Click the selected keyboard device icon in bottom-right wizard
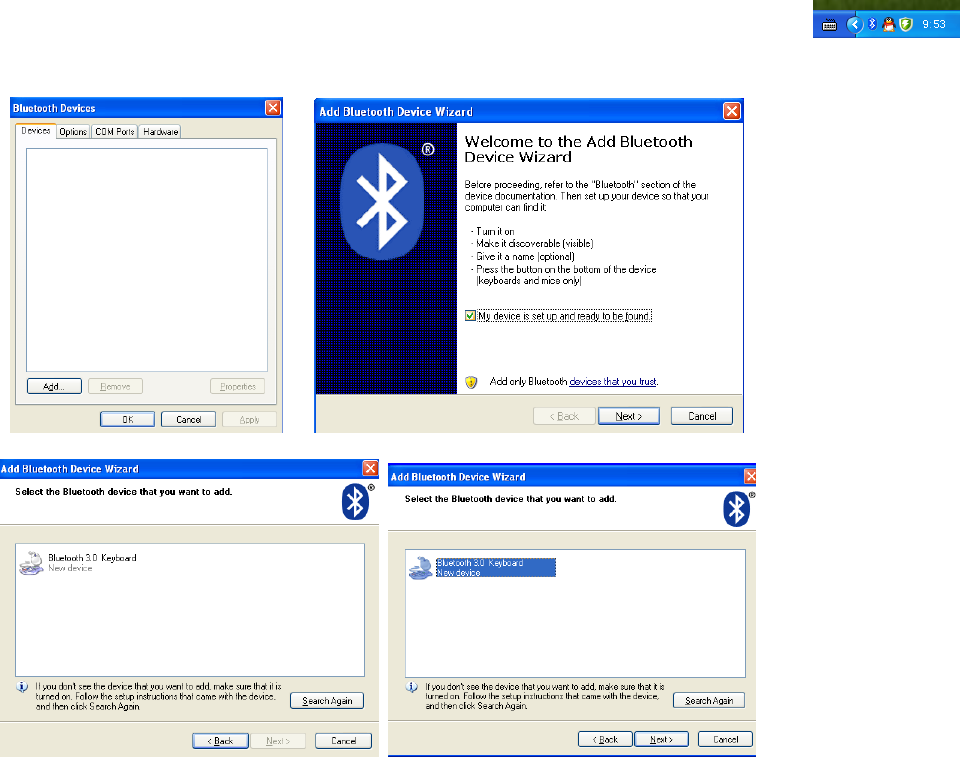 421,568
